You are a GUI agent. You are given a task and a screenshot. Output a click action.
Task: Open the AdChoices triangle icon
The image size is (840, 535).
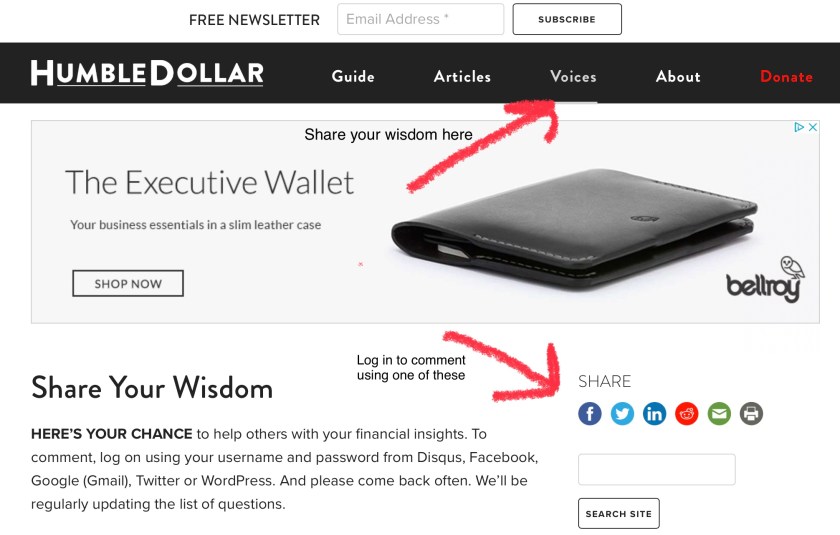coord(799,127)
